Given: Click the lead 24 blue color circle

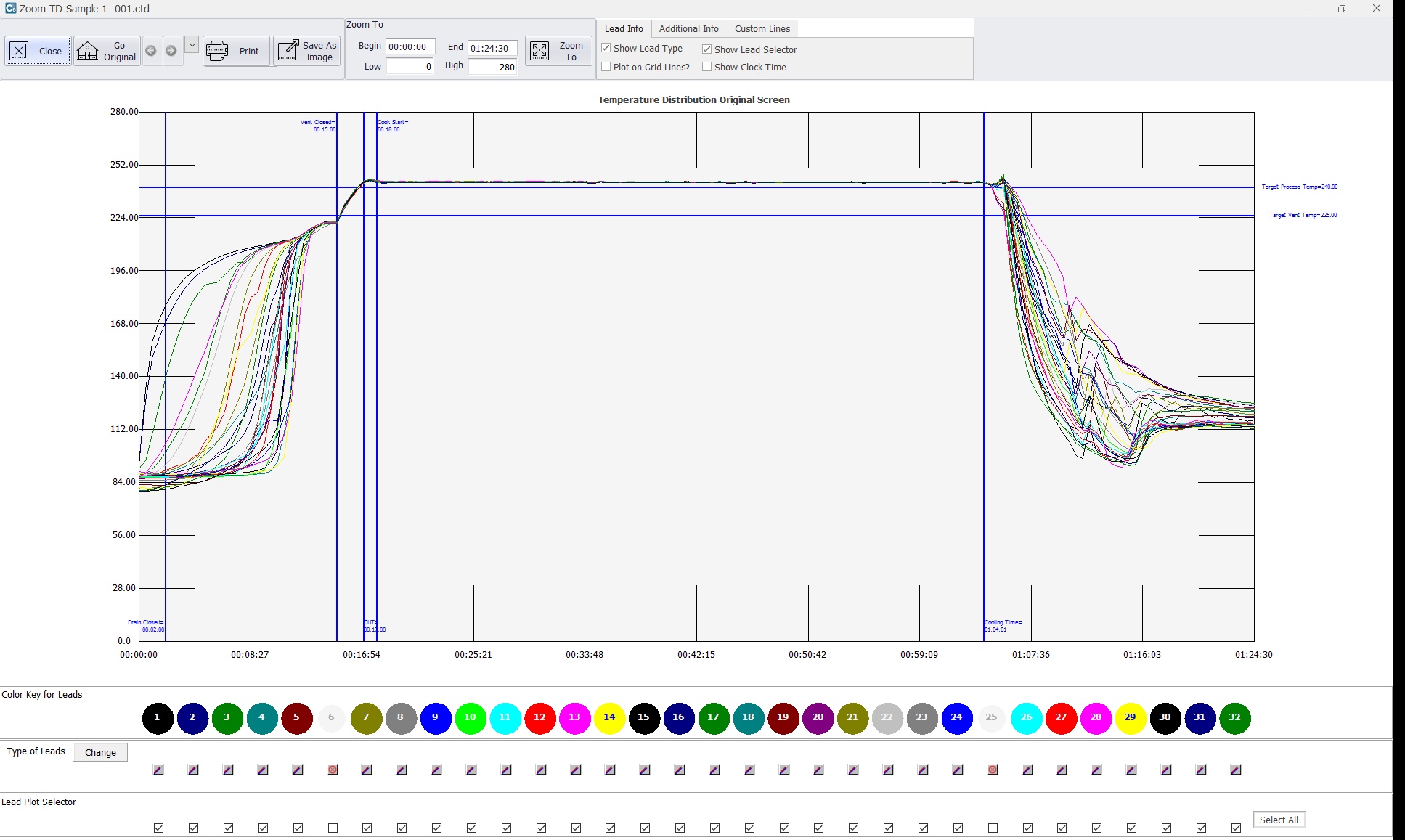Looking at the screenshot, I should 957,717.
